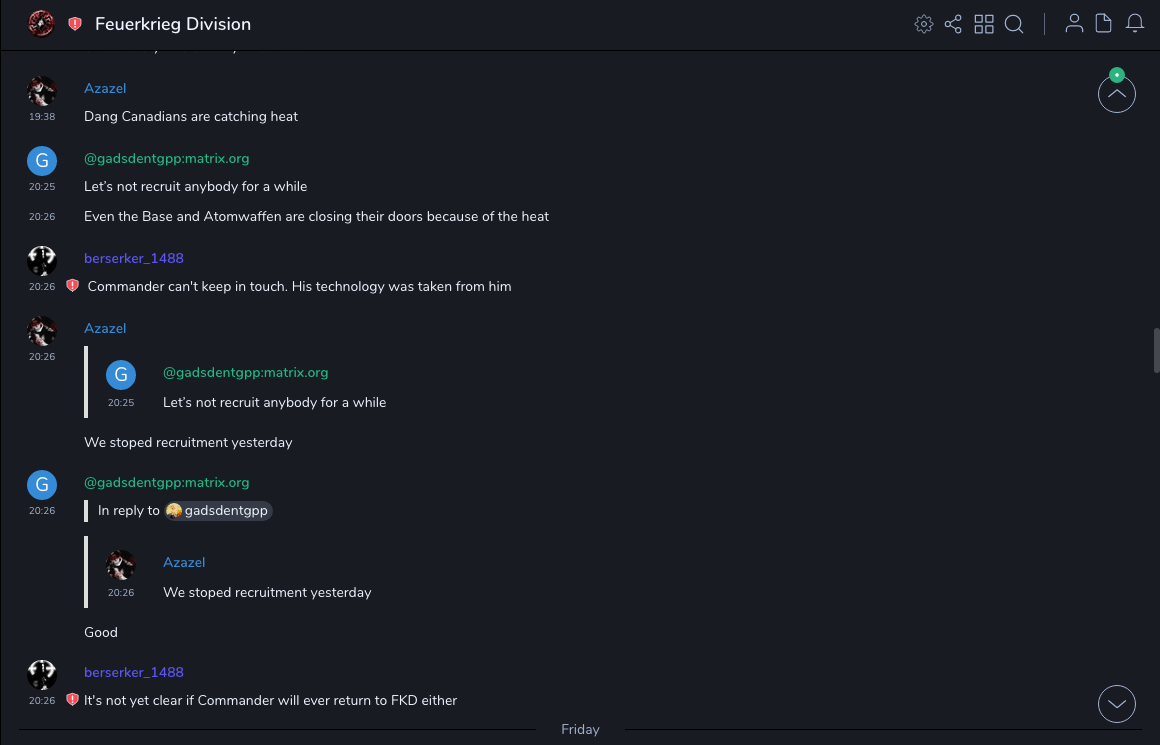Click the share room icon
Screen dimensions: 1160x745
[x=953, y=24]
